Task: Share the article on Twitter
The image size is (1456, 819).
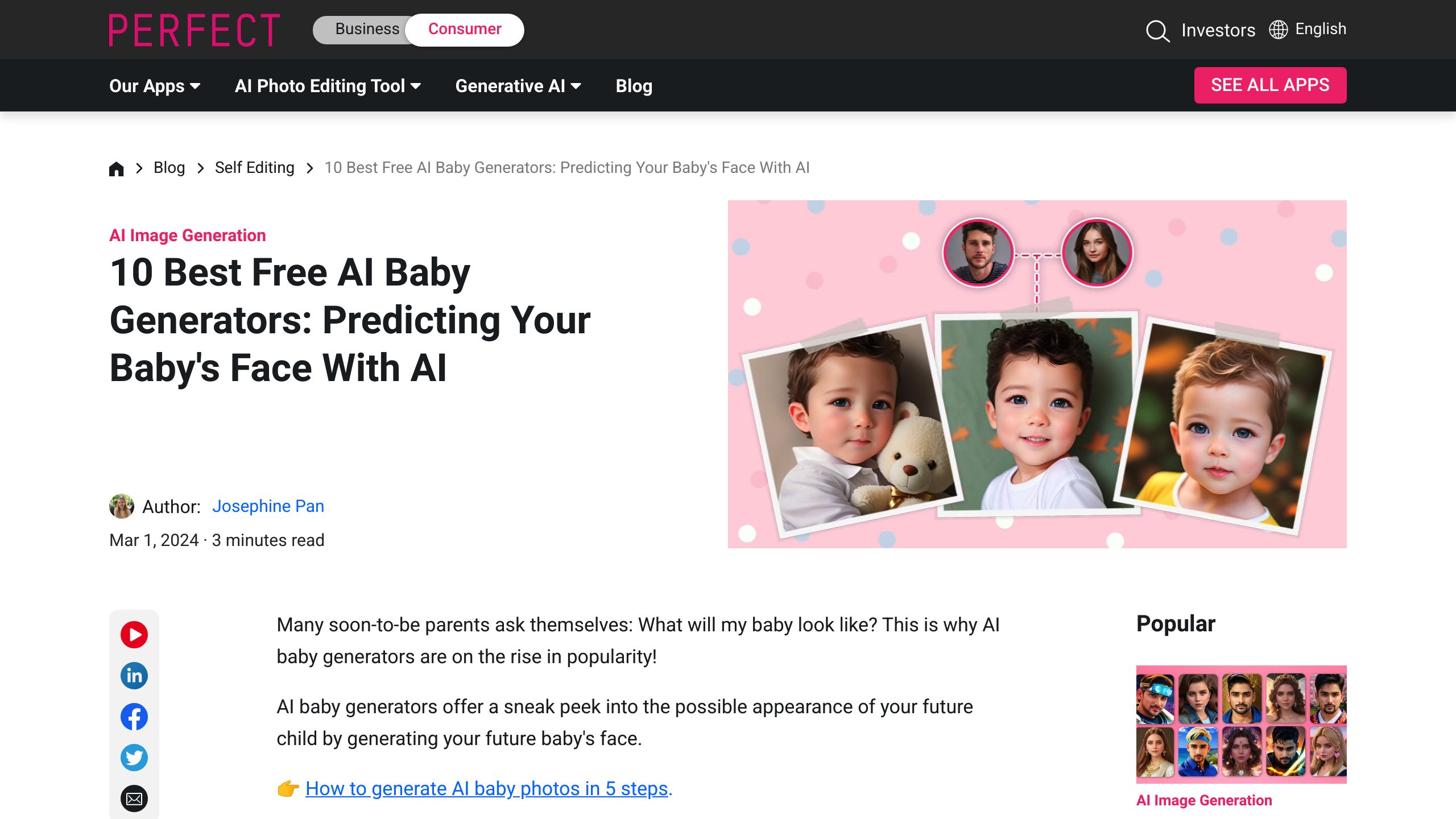Action: coord(134,758)
